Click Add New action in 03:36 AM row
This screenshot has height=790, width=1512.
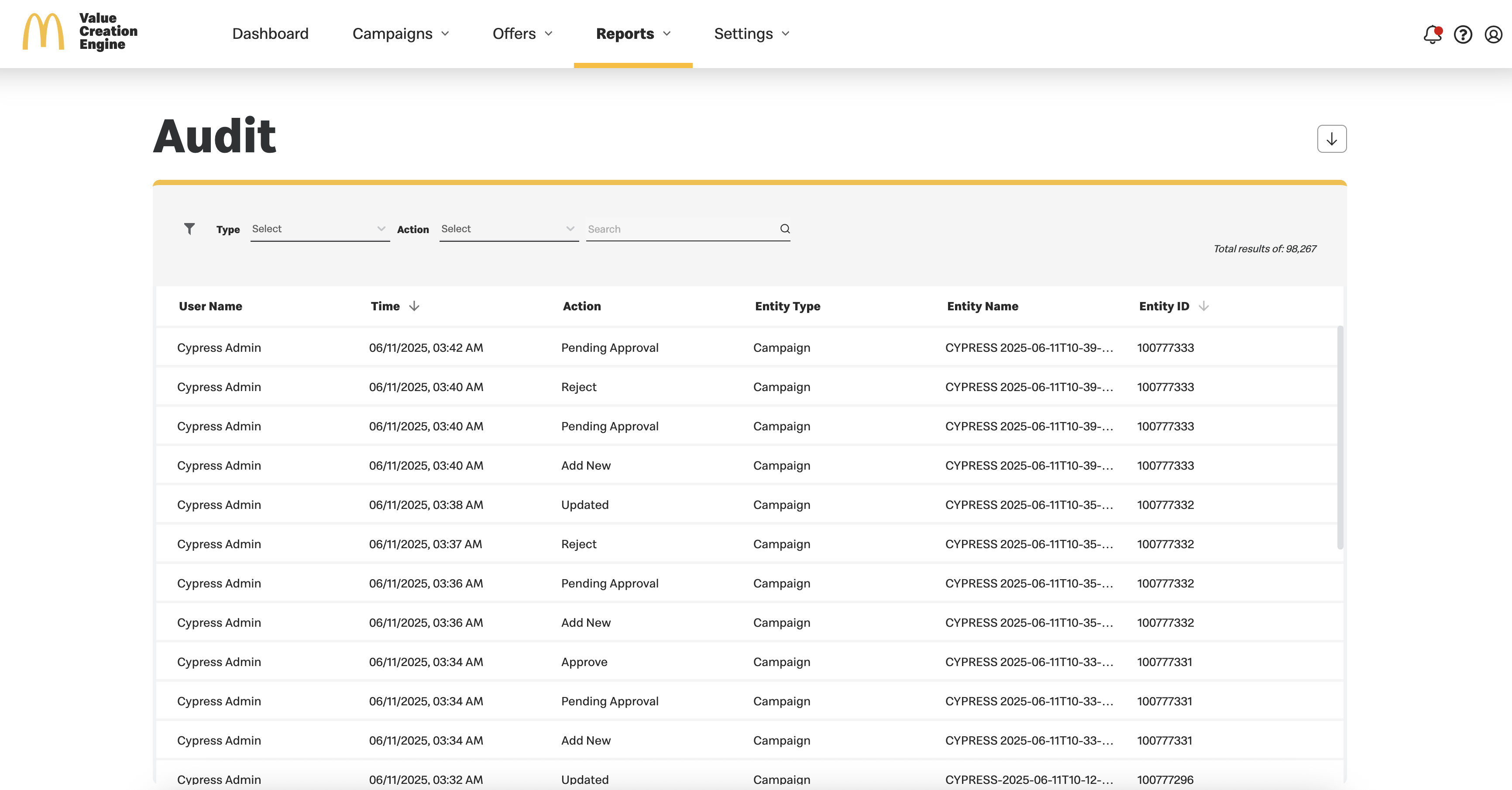click(x=586, y=622)
